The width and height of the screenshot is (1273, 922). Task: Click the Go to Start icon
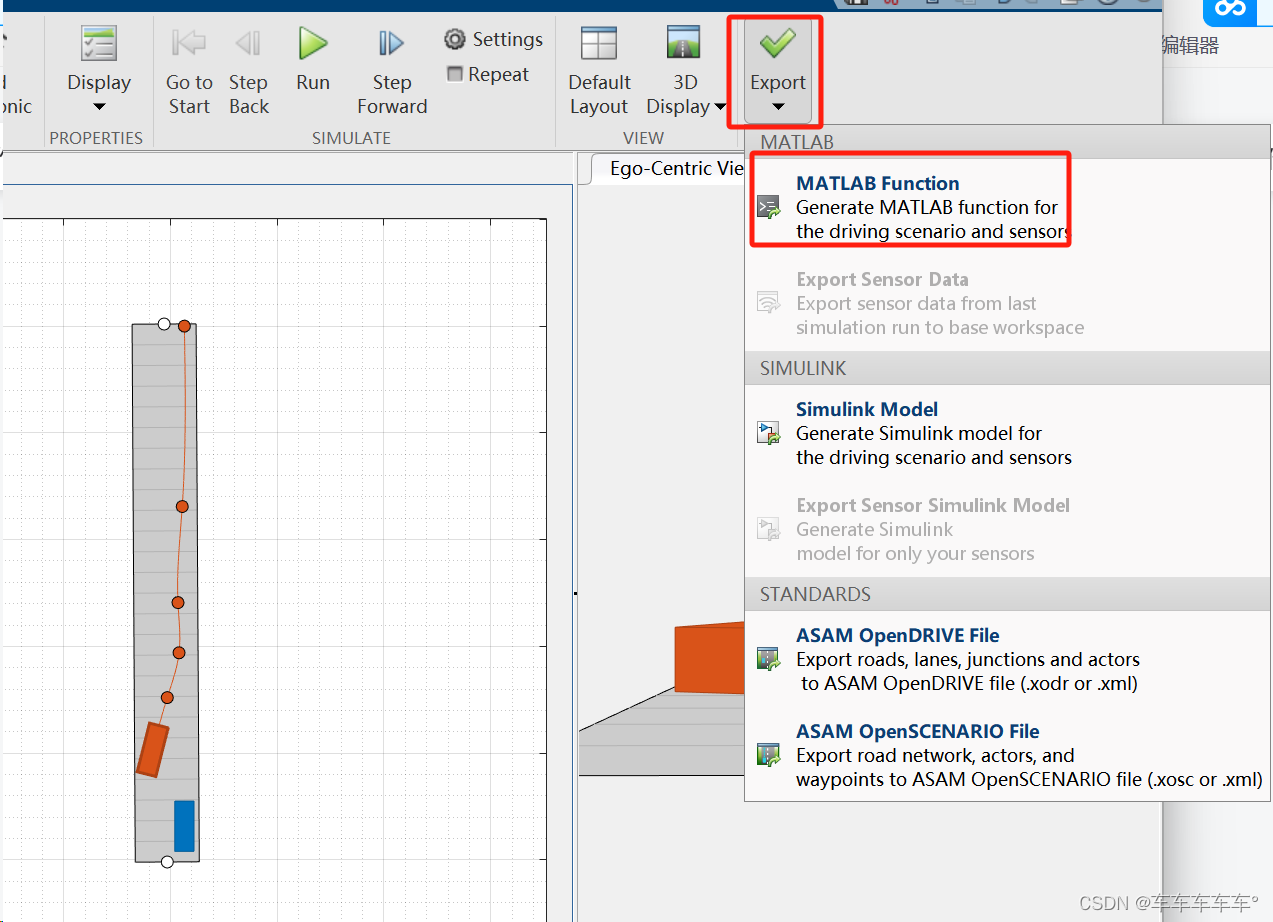189,43
